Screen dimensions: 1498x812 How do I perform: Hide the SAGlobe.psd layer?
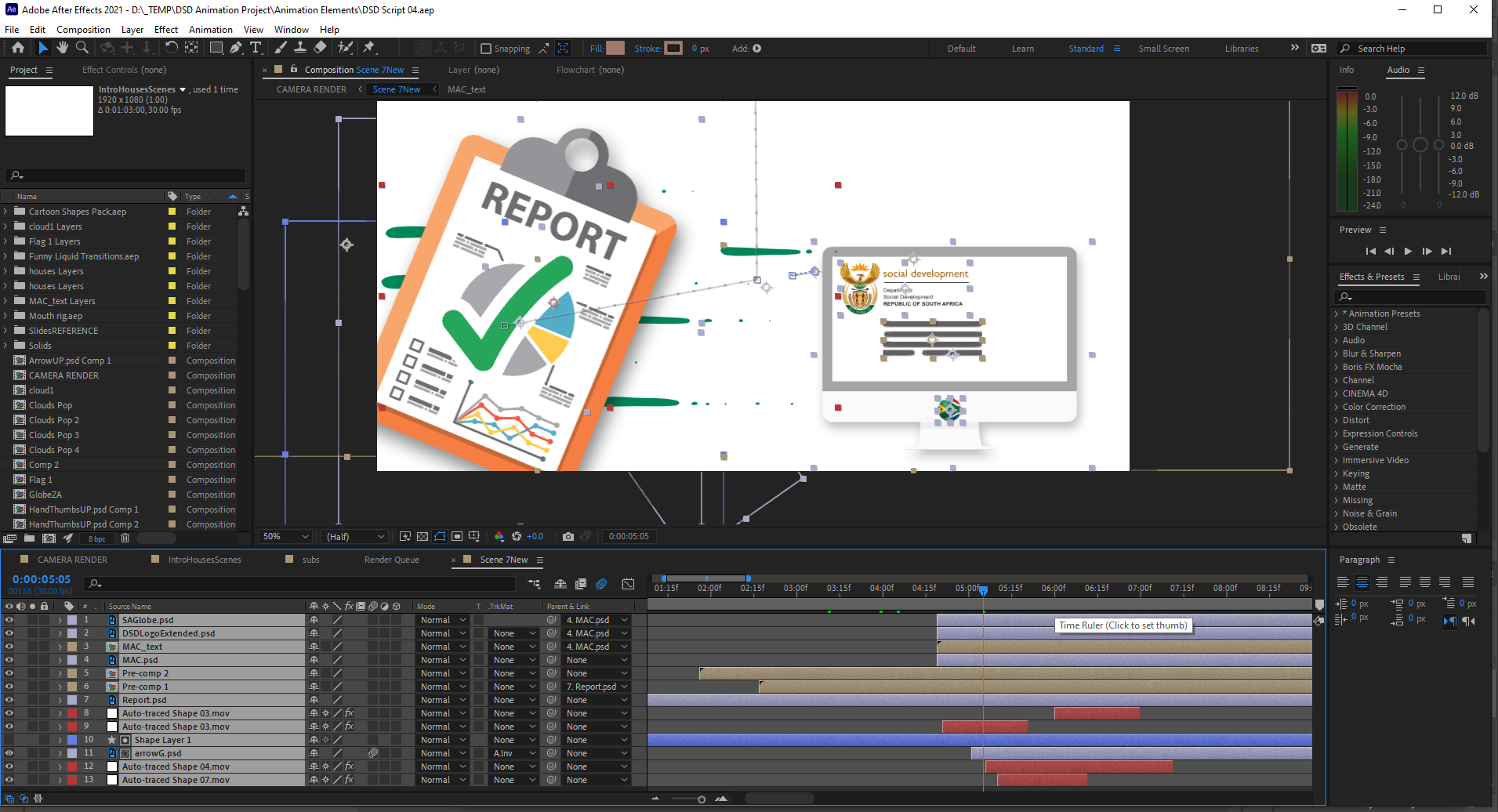[9, 620]
